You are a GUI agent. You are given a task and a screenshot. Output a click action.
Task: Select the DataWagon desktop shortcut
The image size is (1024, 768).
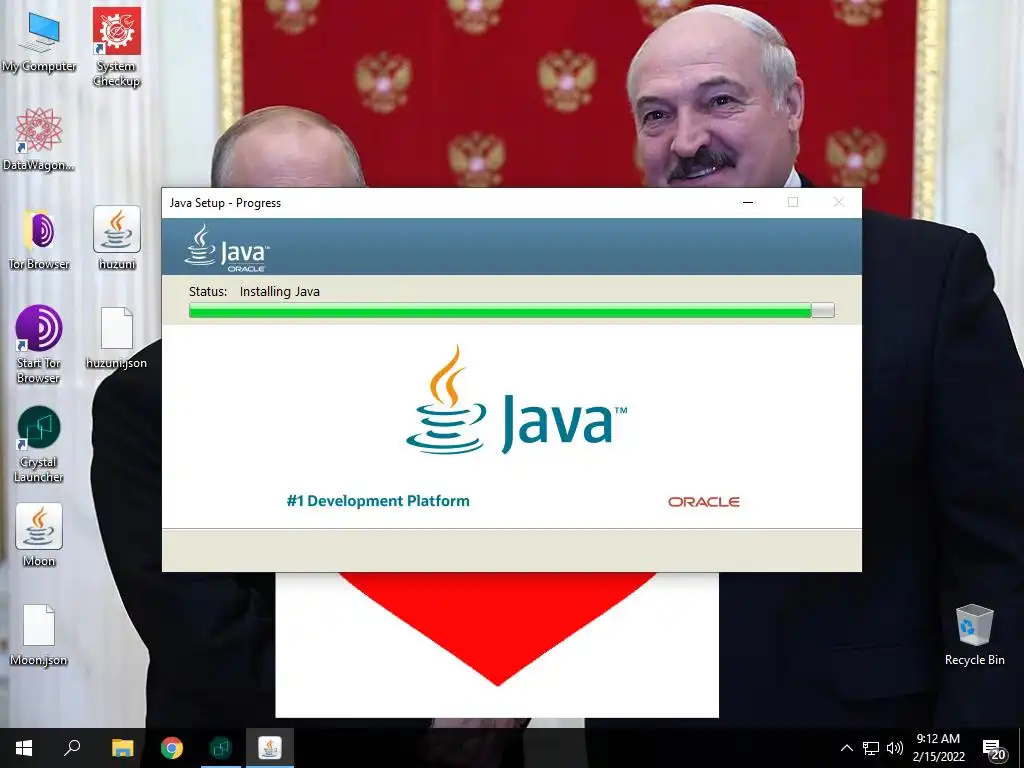click(39, 139)
